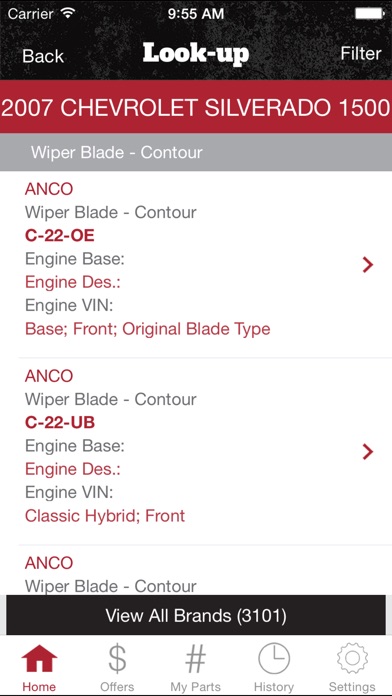Open My Parts hash icon
This screenshot has width=392, height=696.
(x=195, y=658)
